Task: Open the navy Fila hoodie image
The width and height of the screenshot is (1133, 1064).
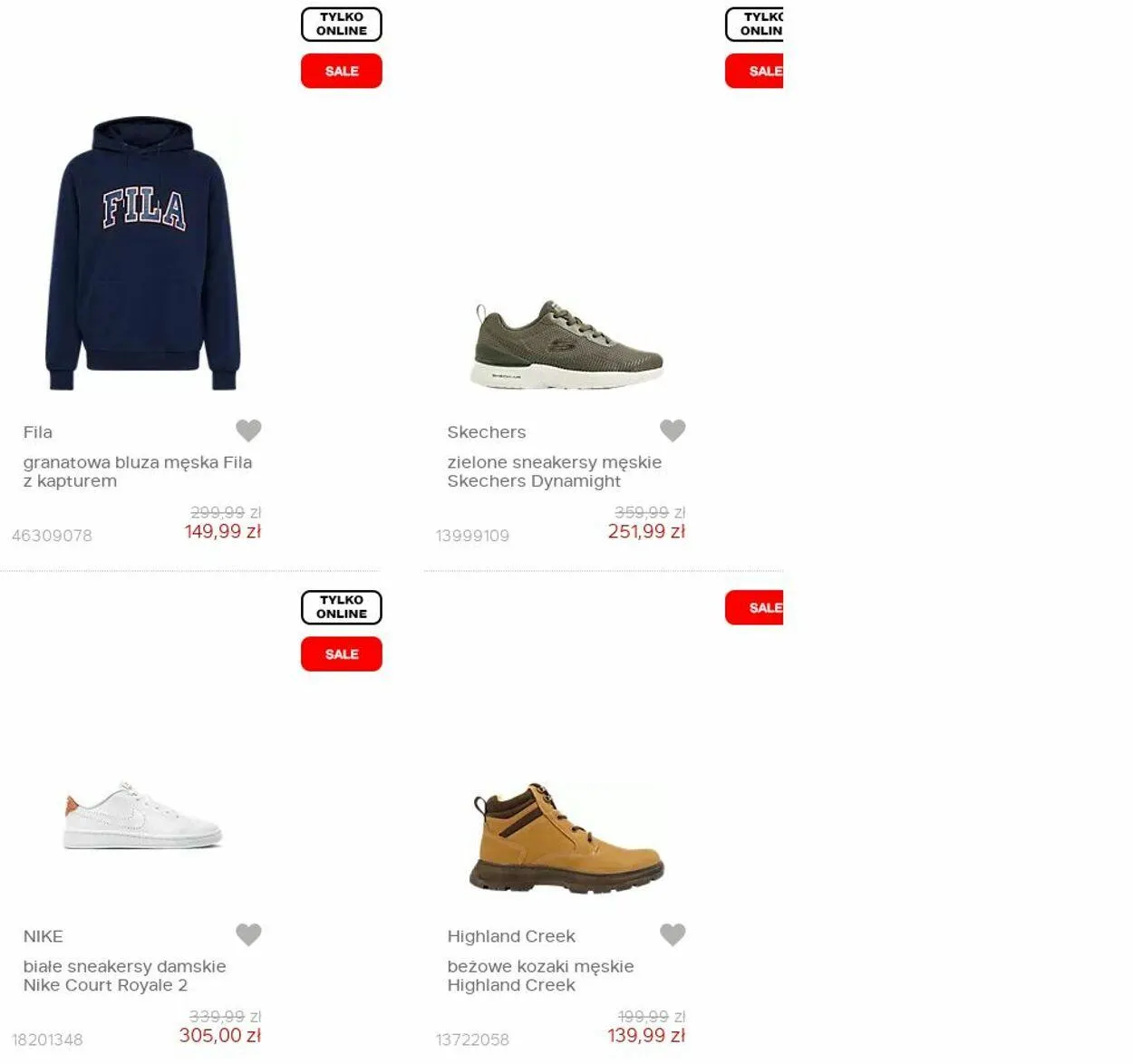Action: tap(143, 253)
